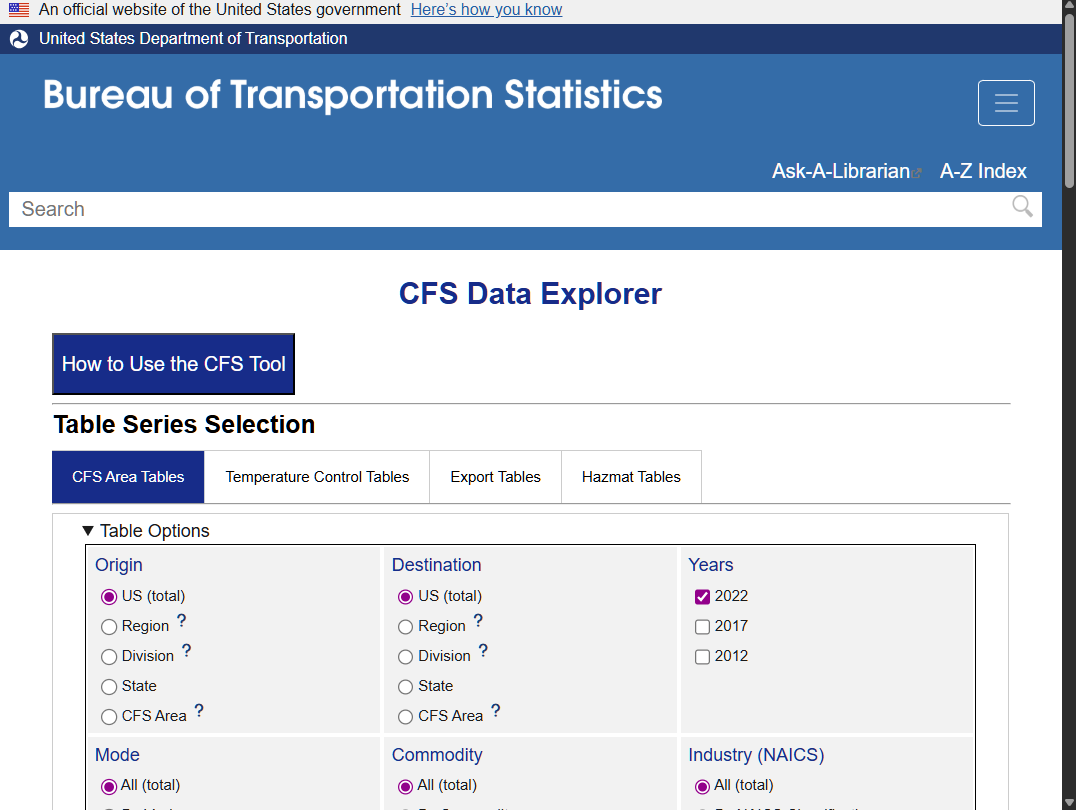Select the State radio button under Origin
1076x810 pixels.
[108, 687]
